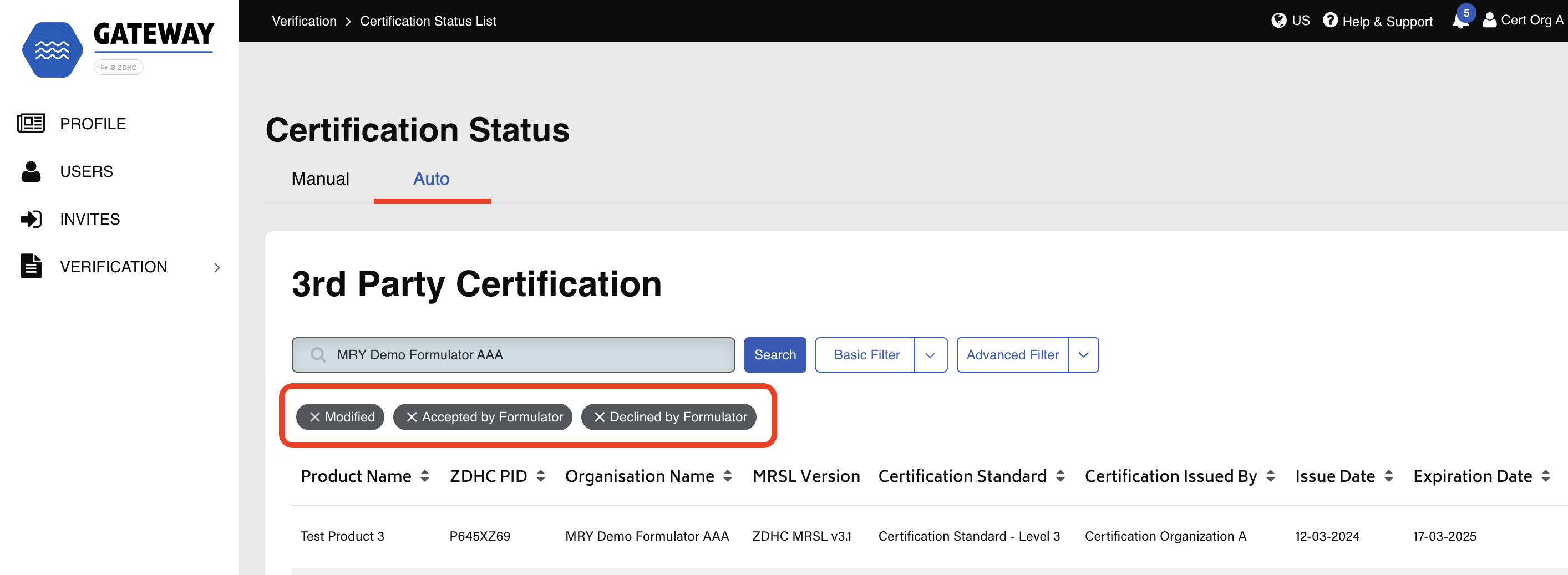Sort by Issue Date column

[1388, 476]
